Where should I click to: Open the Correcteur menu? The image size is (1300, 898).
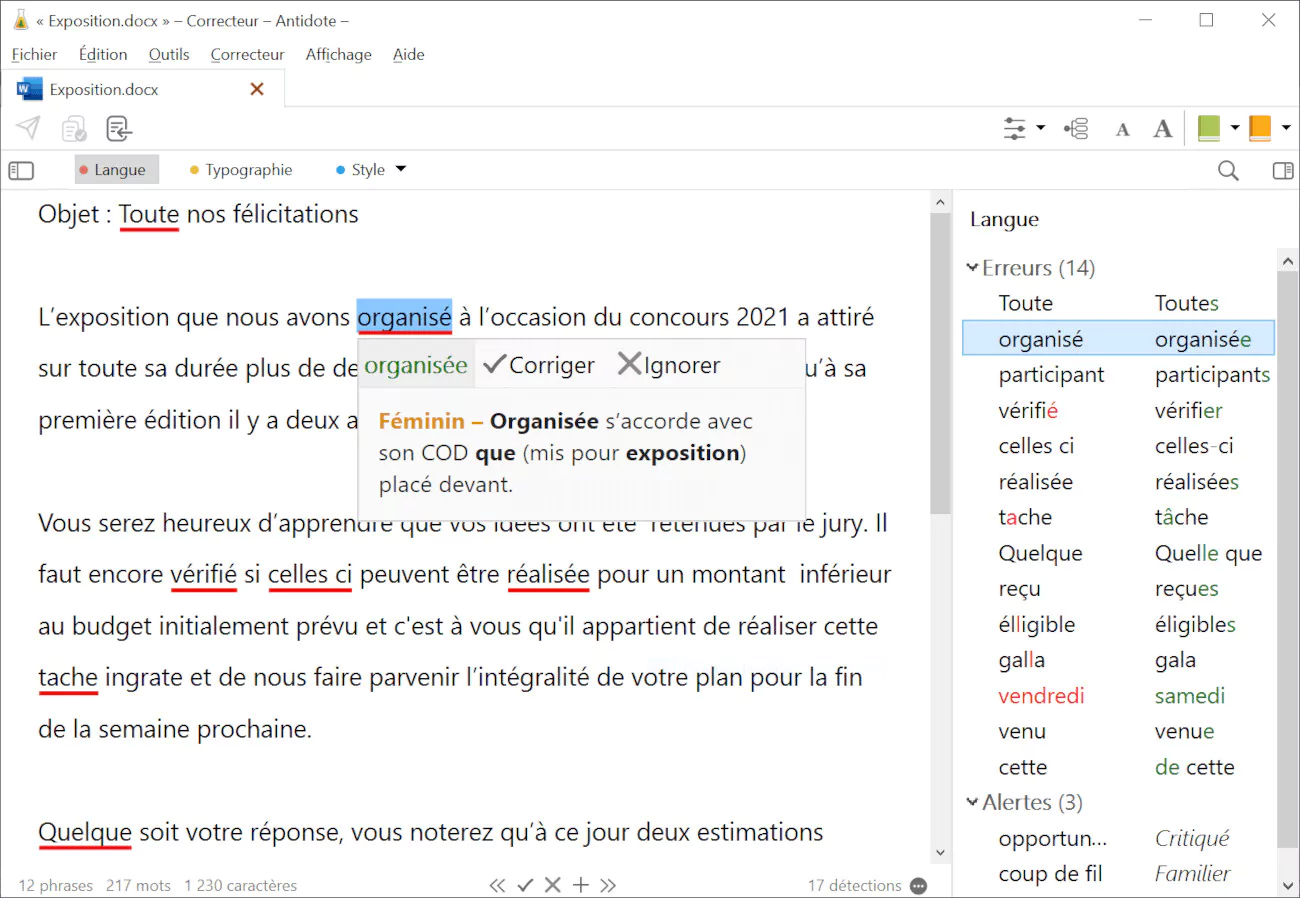coord(247,54)
